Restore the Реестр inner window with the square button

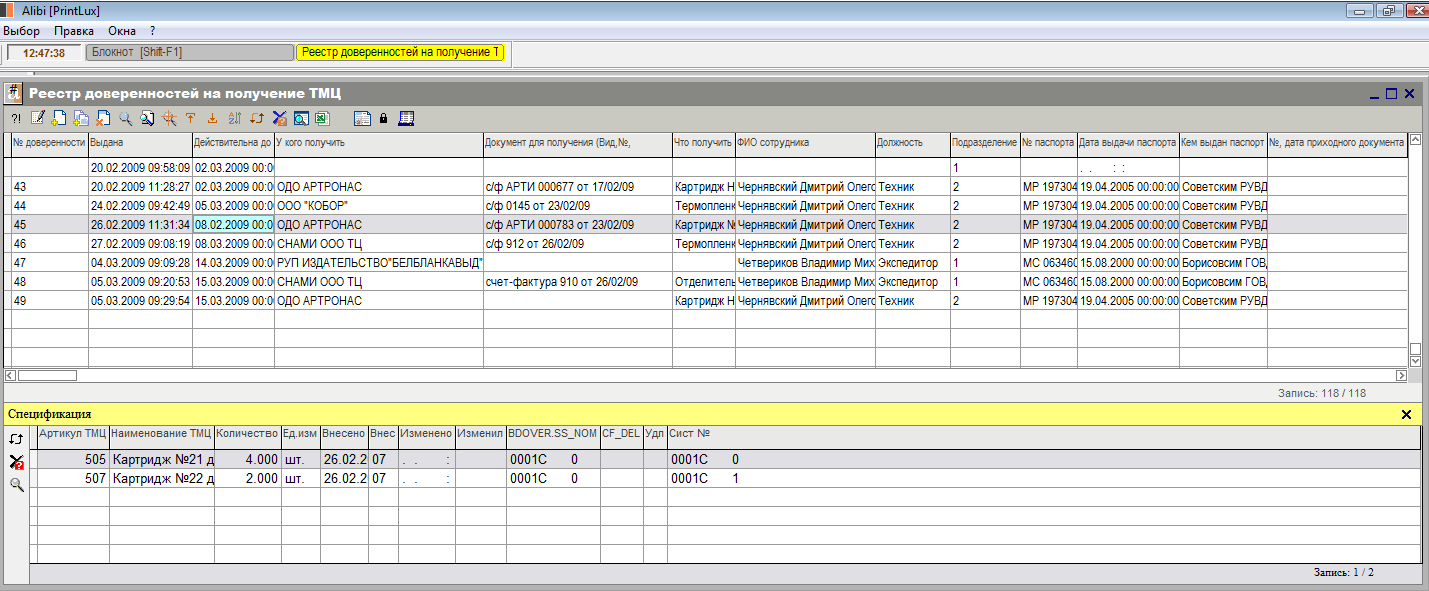tap(1391, 94)
